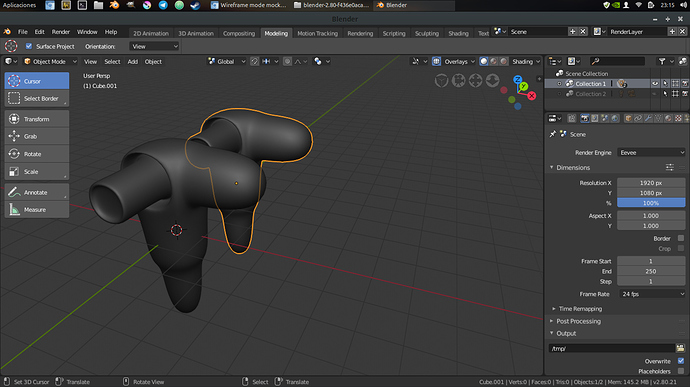
Task: Toggle the Placeholders checkbox
Action: (x=681, y=371)
